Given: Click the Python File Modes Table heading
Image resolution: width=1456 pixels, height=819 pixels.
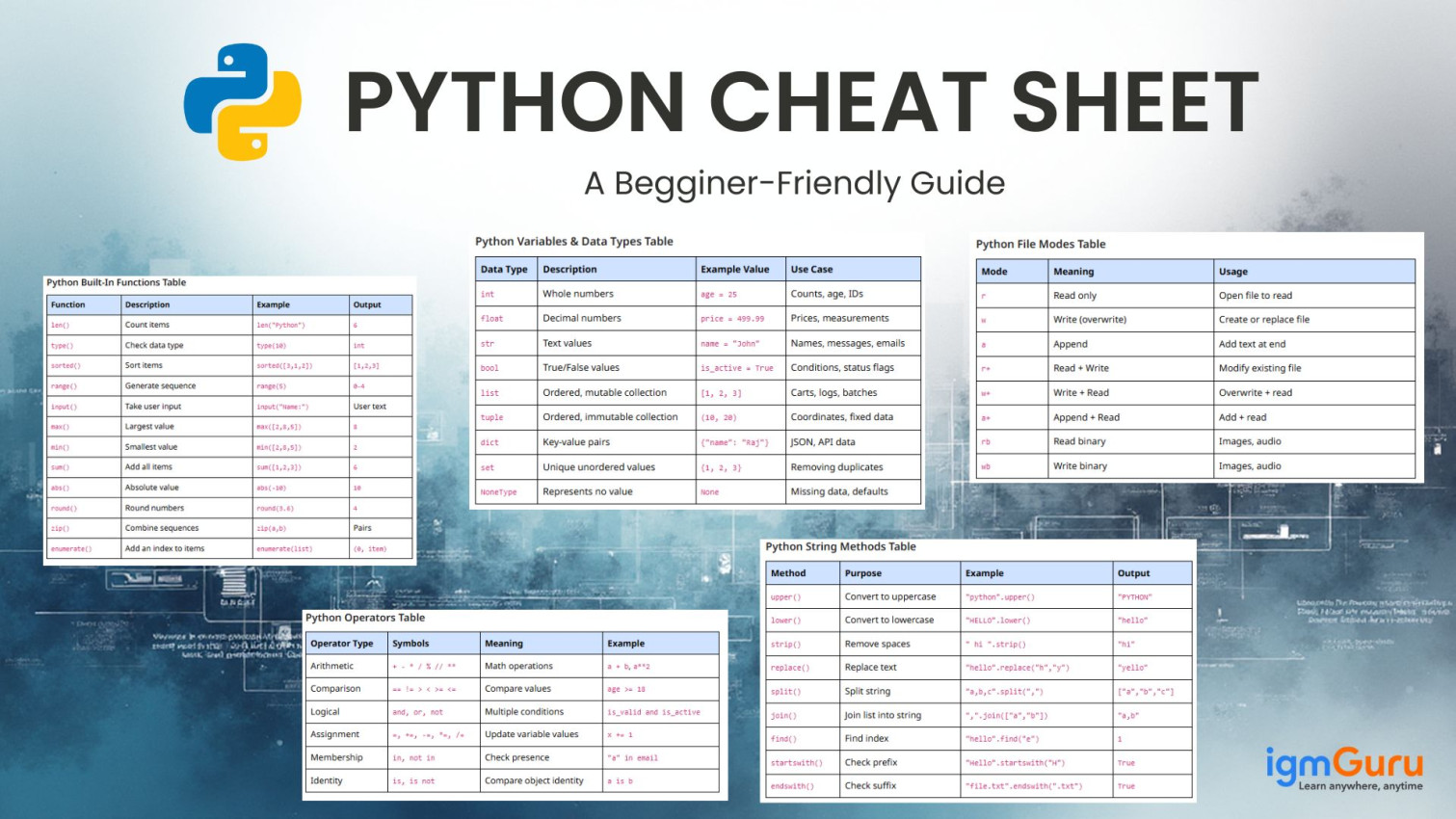Looking at the screenshot, I should click(1040, 244).
